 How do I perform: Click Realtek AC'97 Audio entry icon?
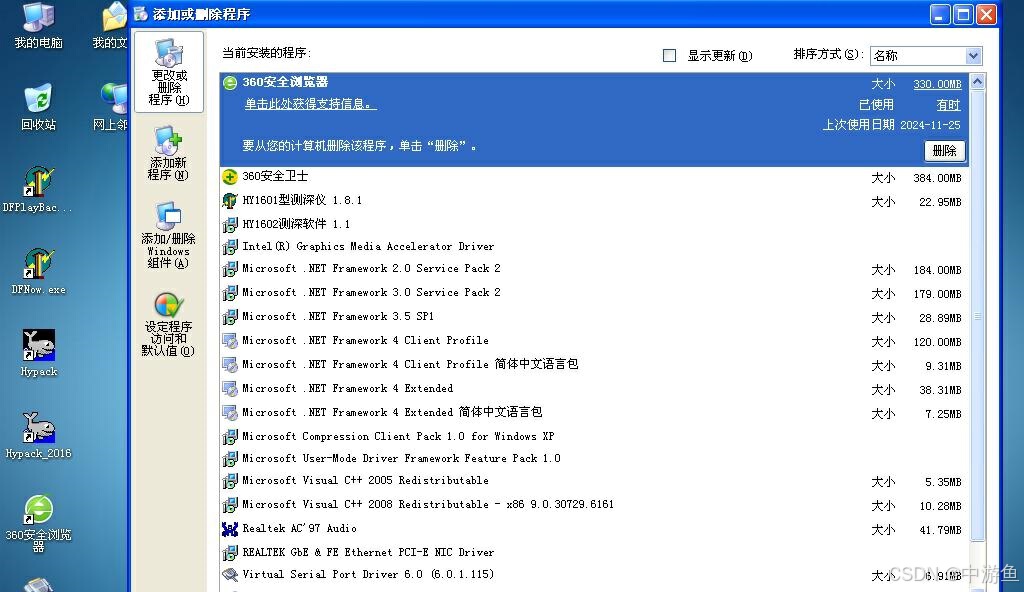[x=230, y=529]
